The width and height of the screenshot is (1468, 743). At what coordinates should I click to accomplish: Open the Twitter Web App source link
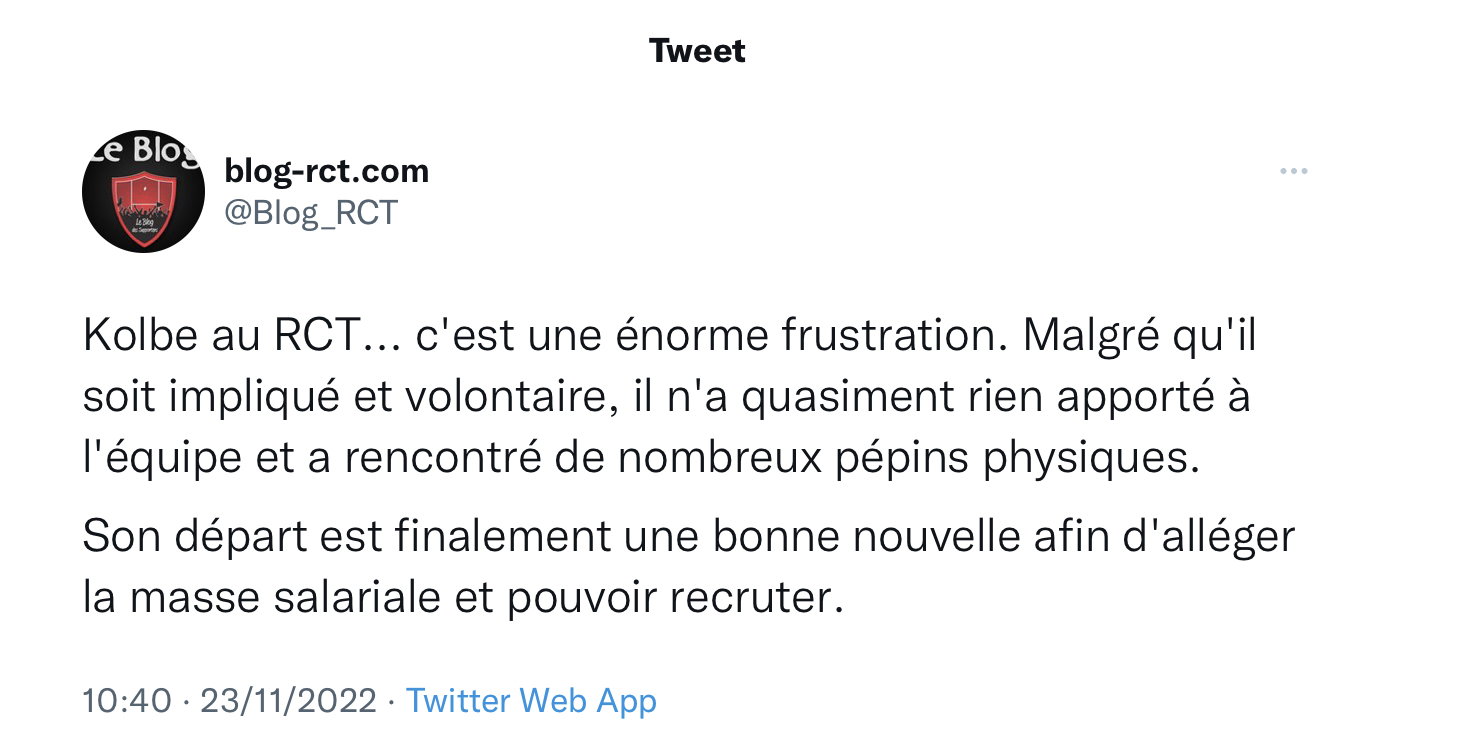click(x=531, y=701)
